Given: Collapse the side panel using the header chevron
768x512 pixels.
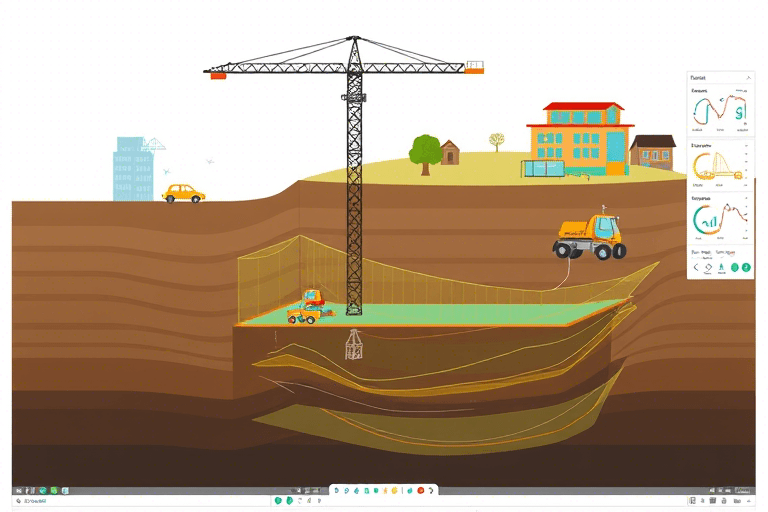Looking at the screenshot, I should click(747, 77).
